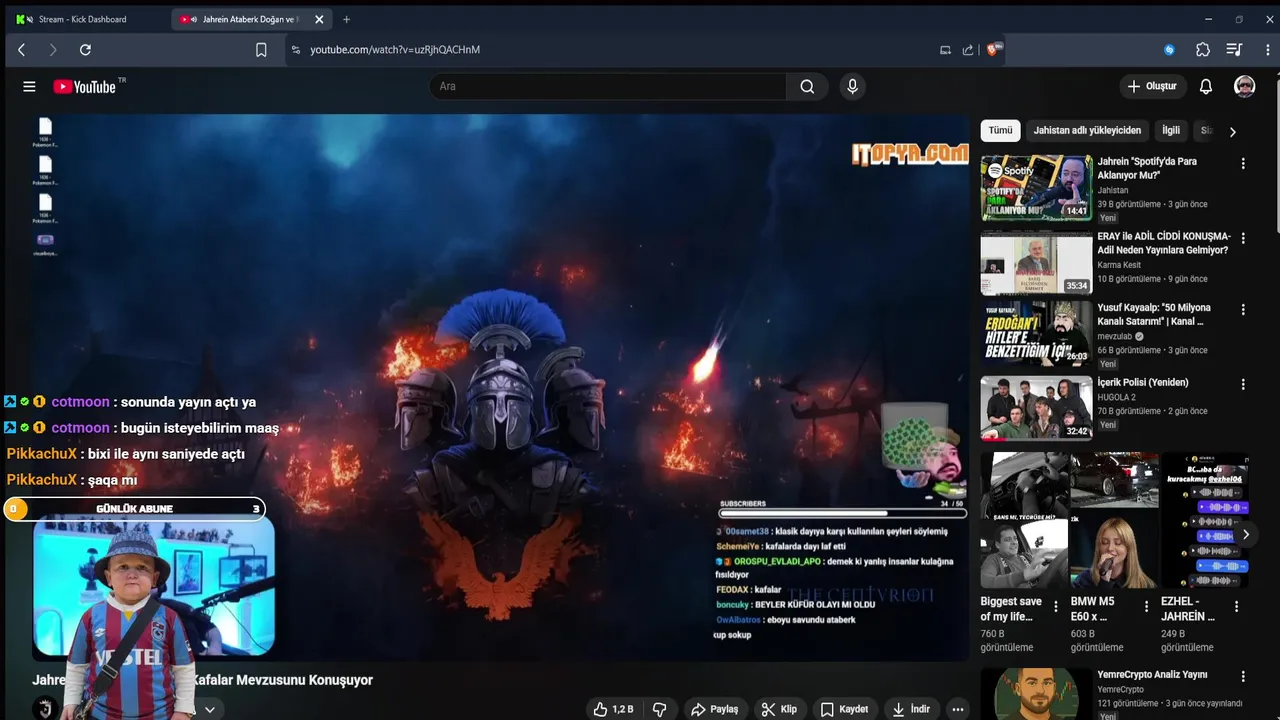Image resolution: width=1280 pixels, height=720 pixels.
Task: Show next Shorts with shelf arrow
Action: click(x=1245, y=535)
